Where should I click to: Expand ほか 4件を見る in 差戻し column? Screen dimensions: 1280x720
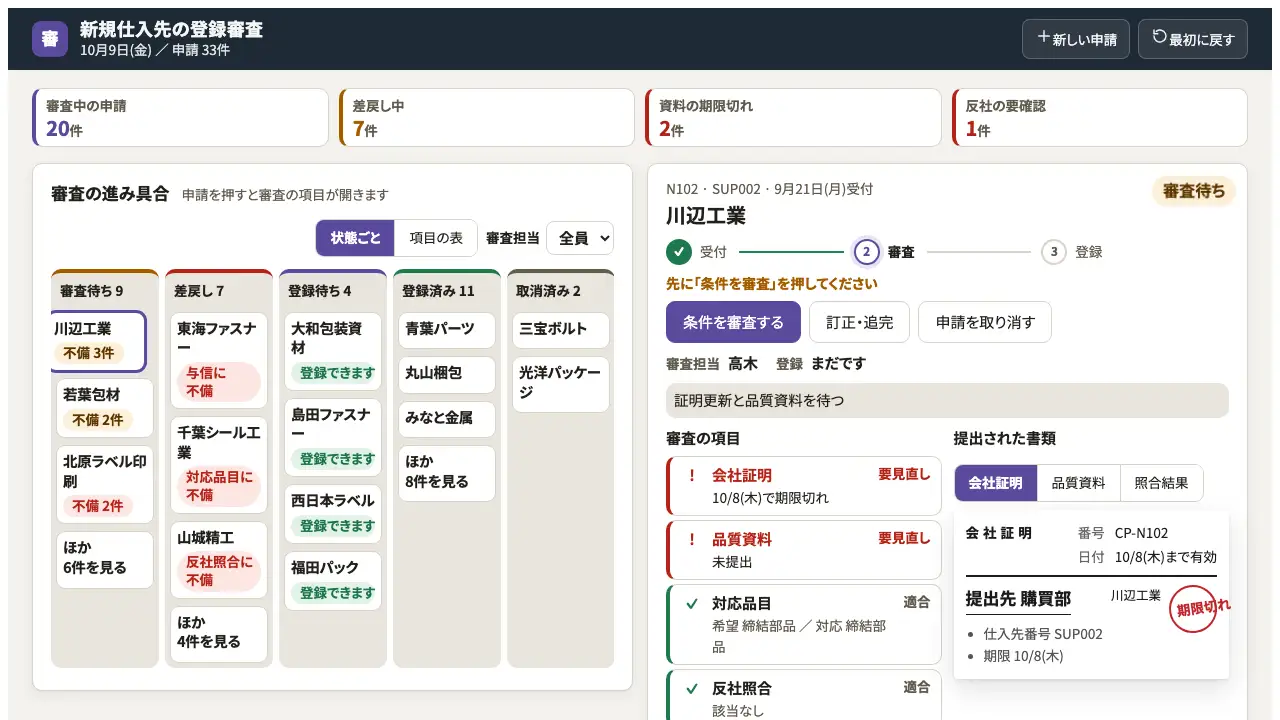point(219,634)
